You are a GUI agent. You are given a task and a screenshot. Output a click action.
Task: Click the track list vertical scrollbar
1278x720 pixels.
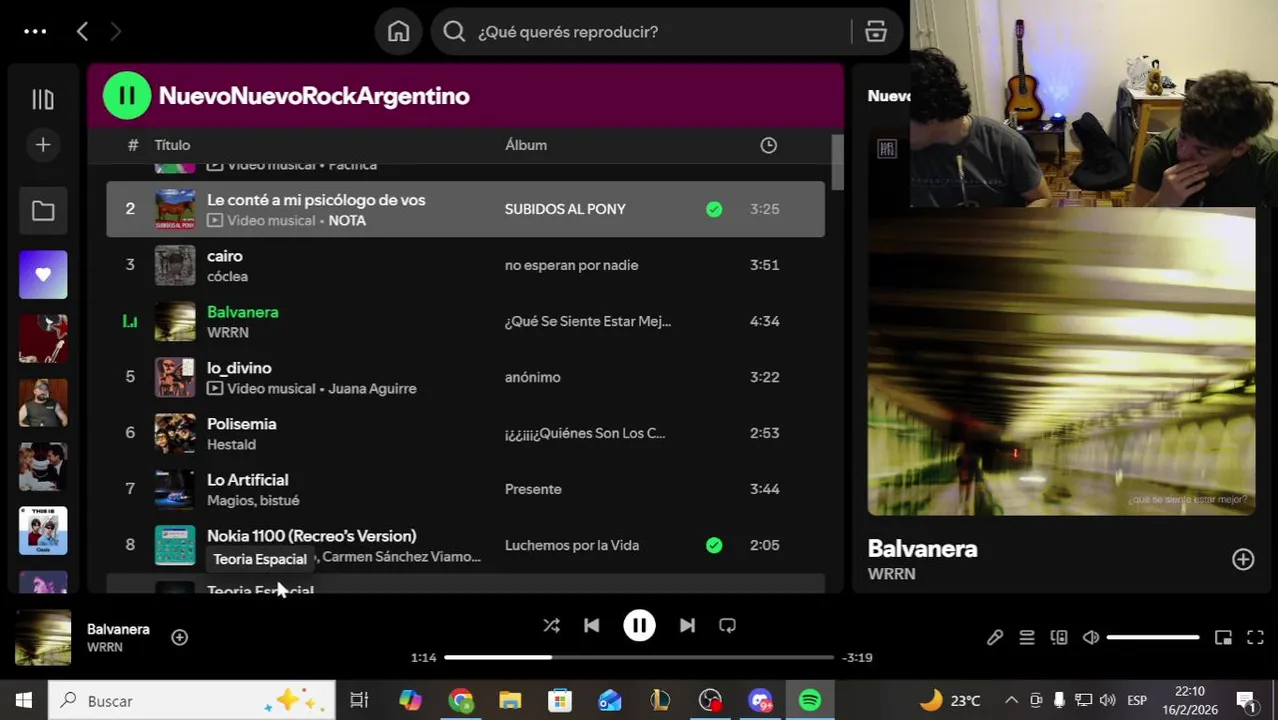tap(838, 162)
